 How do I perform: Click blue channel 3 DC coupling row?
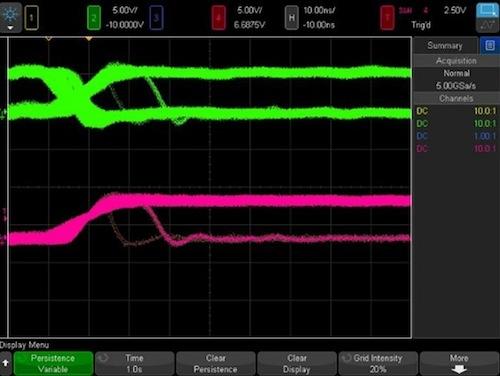[456, 136]
